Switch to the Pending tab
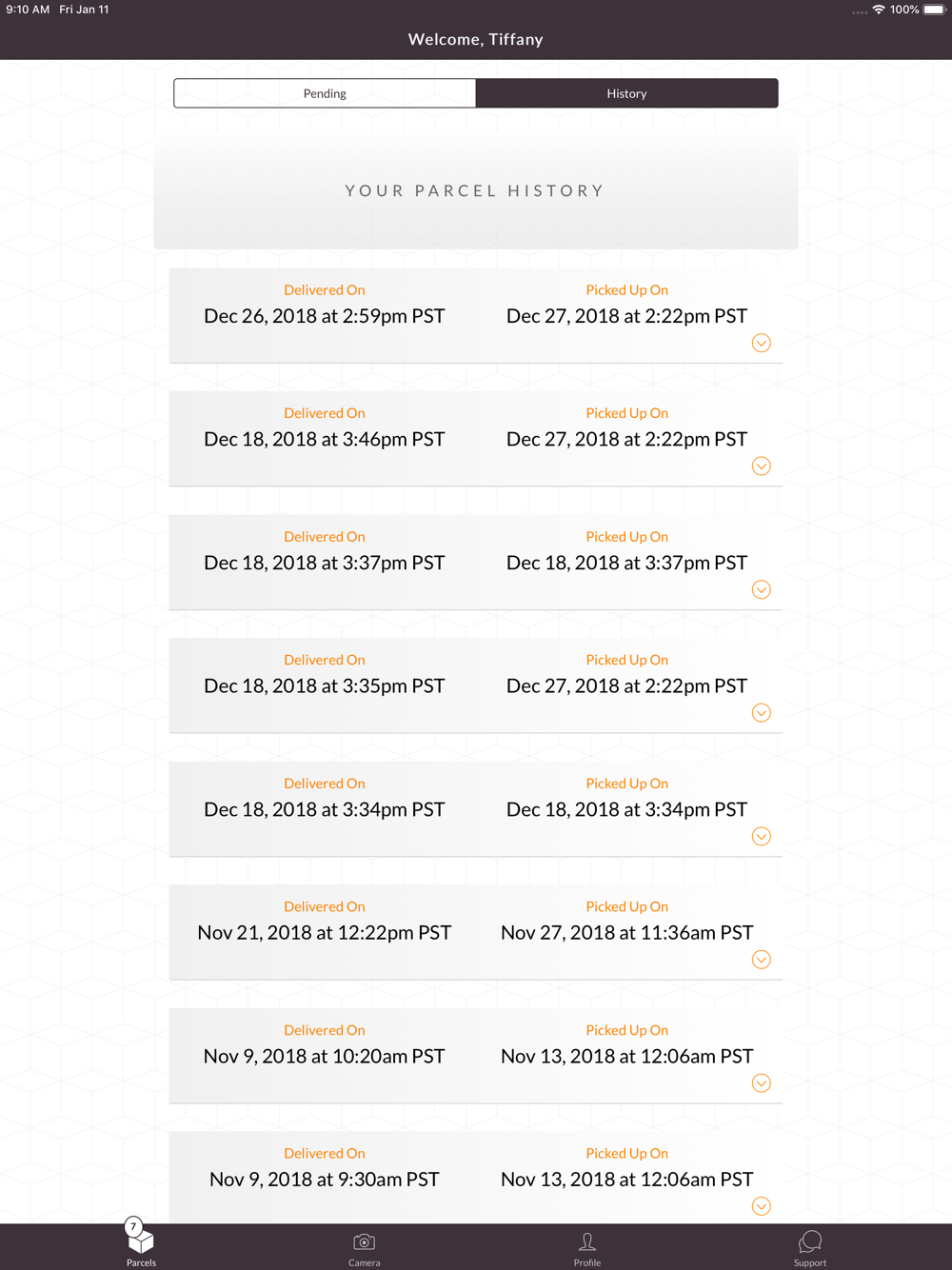 coord(325,93)
